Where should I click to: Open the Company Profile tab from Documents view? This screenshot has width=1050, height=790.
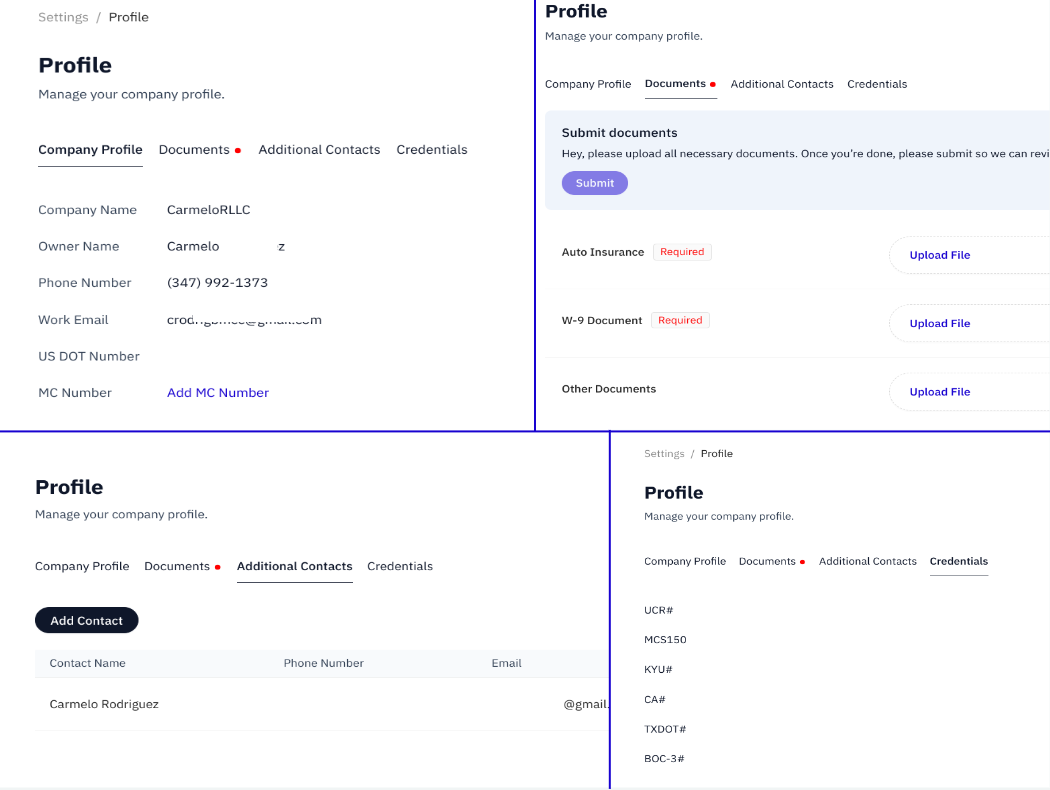click(x=588, y=84)
